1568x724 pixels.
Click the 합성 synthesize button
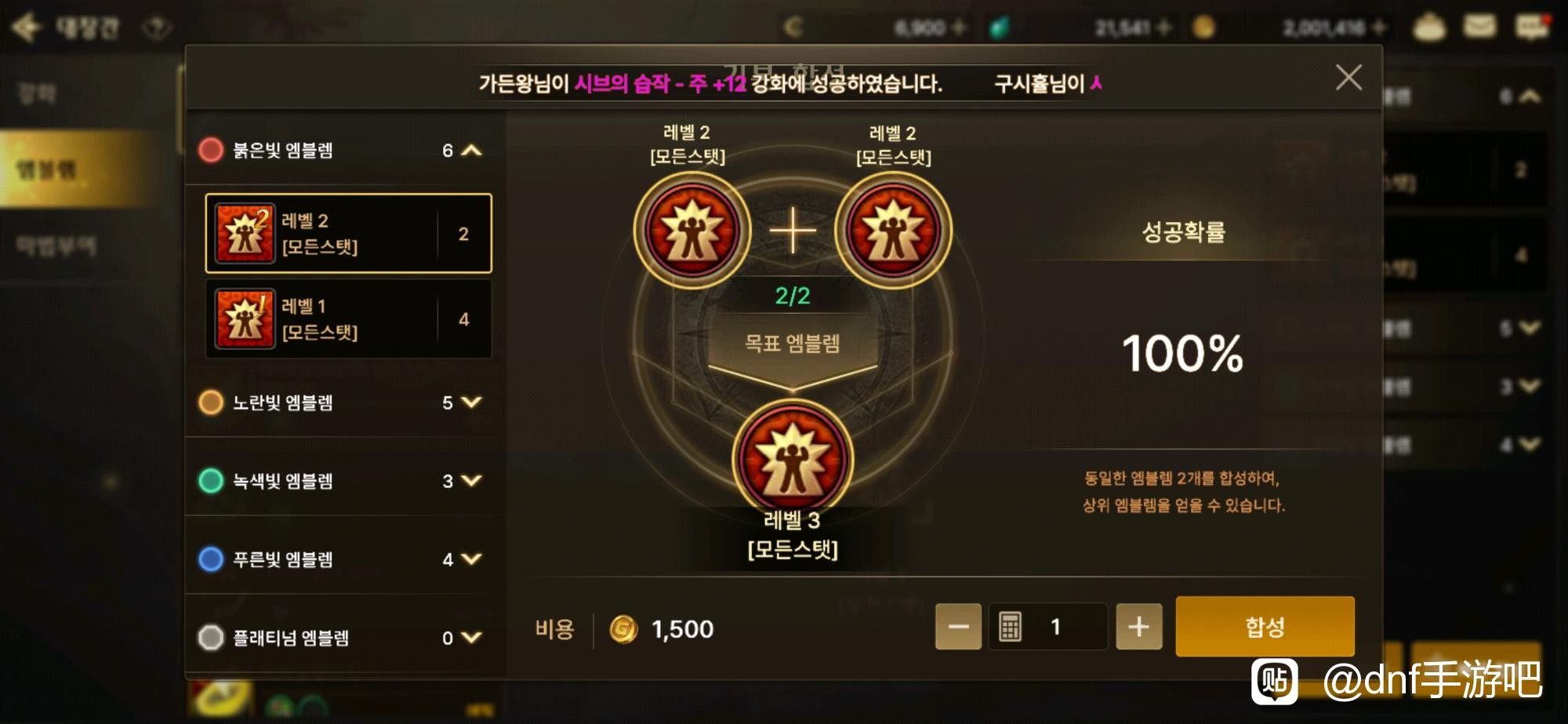pyautogui.click(x=1265, y=626)
